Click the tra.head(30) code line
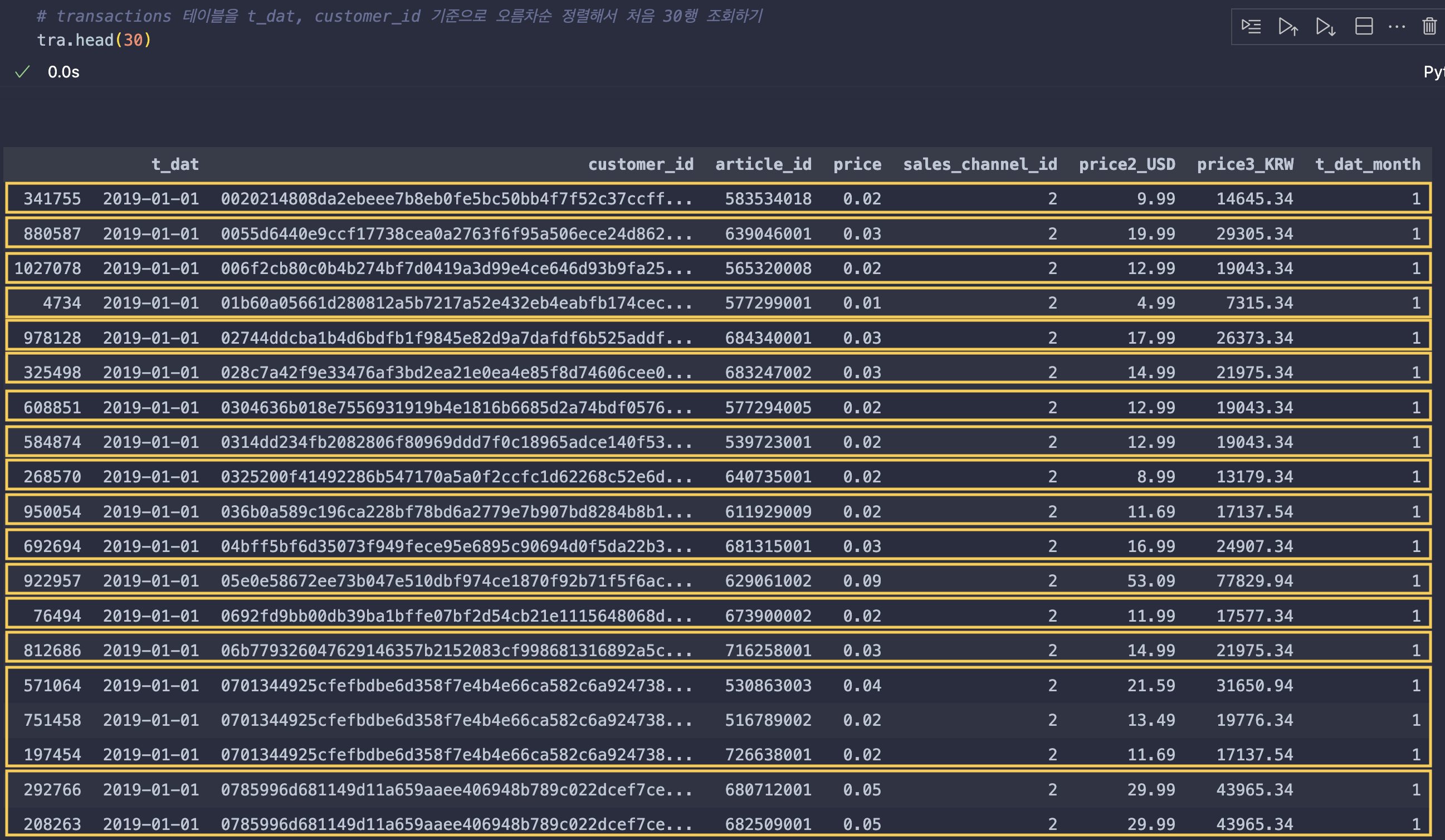The width and height of the screenshot is (1445, 840). click(x=94, y=40)
